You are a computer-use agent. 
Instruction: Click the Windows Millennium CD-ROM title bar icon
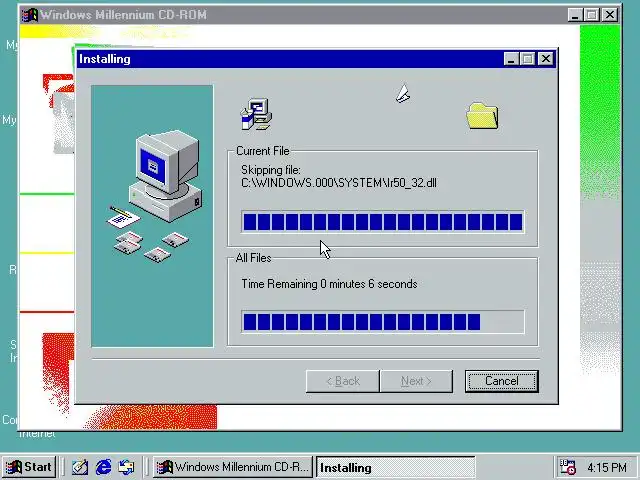pos(29,15)
